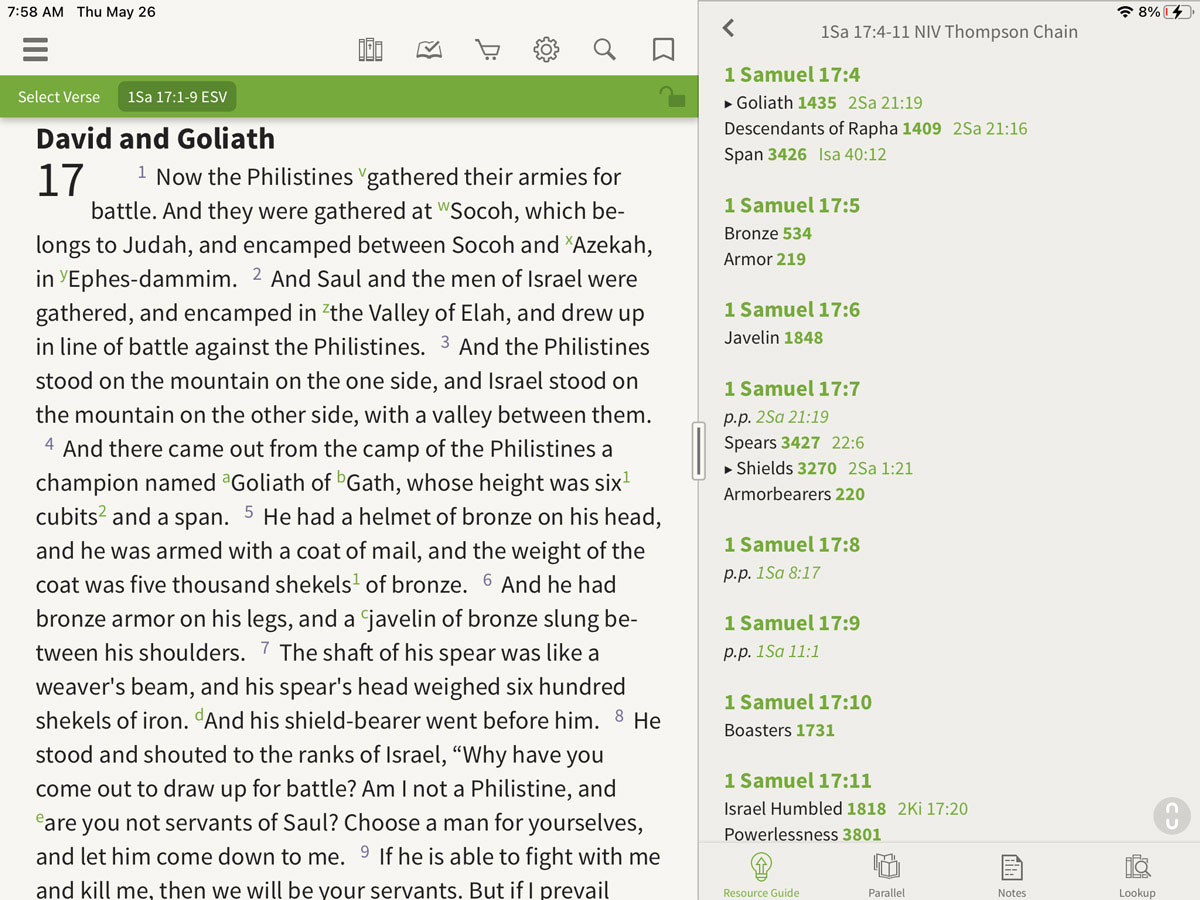
Task: Tap cross-reference y before Ephes-dammim
Action: 63,275
